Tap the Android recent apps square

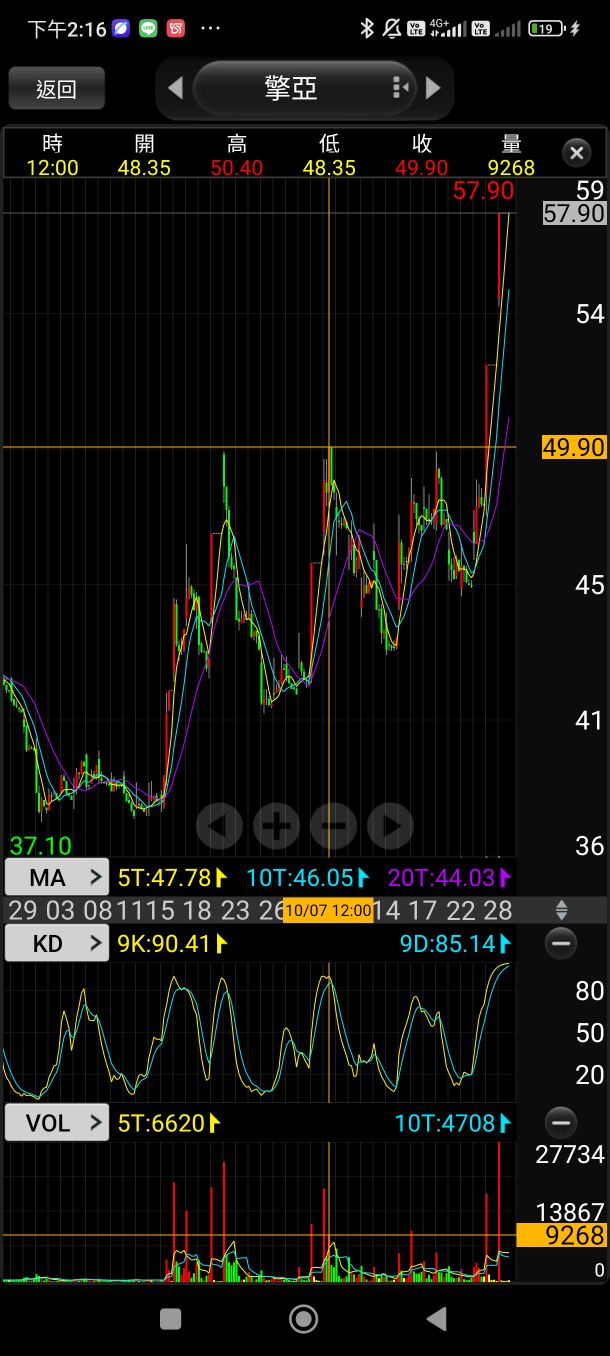click(170, 1319)
